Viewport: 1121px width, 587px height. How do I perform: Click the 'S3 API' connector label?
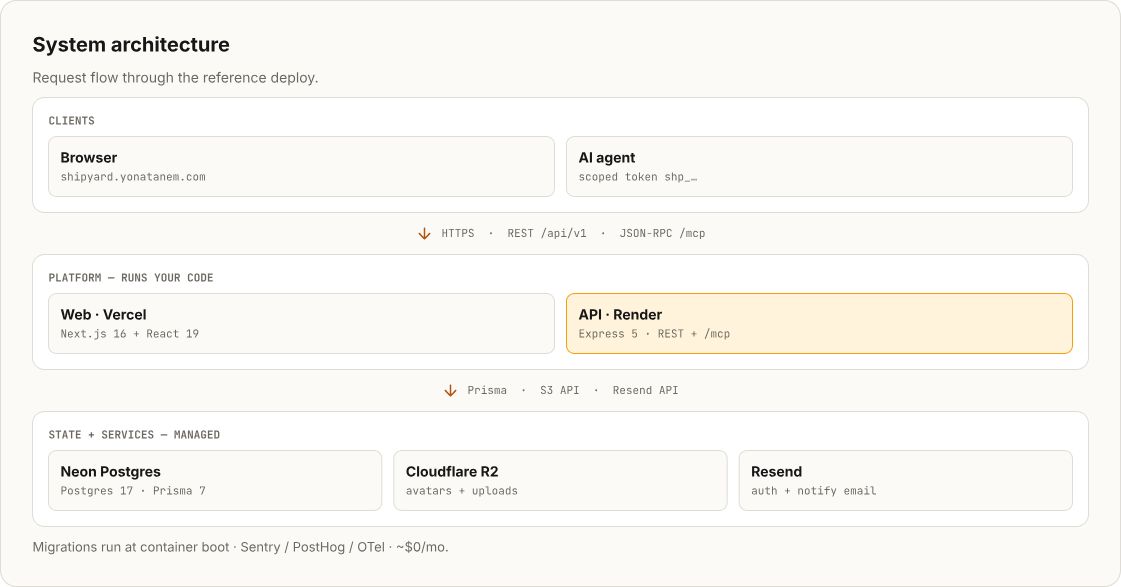(559, 390)
